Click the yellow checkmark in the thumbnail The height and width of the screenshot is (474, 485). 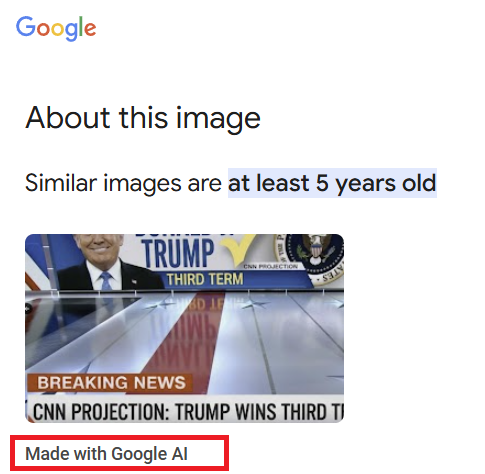[238, 249]
